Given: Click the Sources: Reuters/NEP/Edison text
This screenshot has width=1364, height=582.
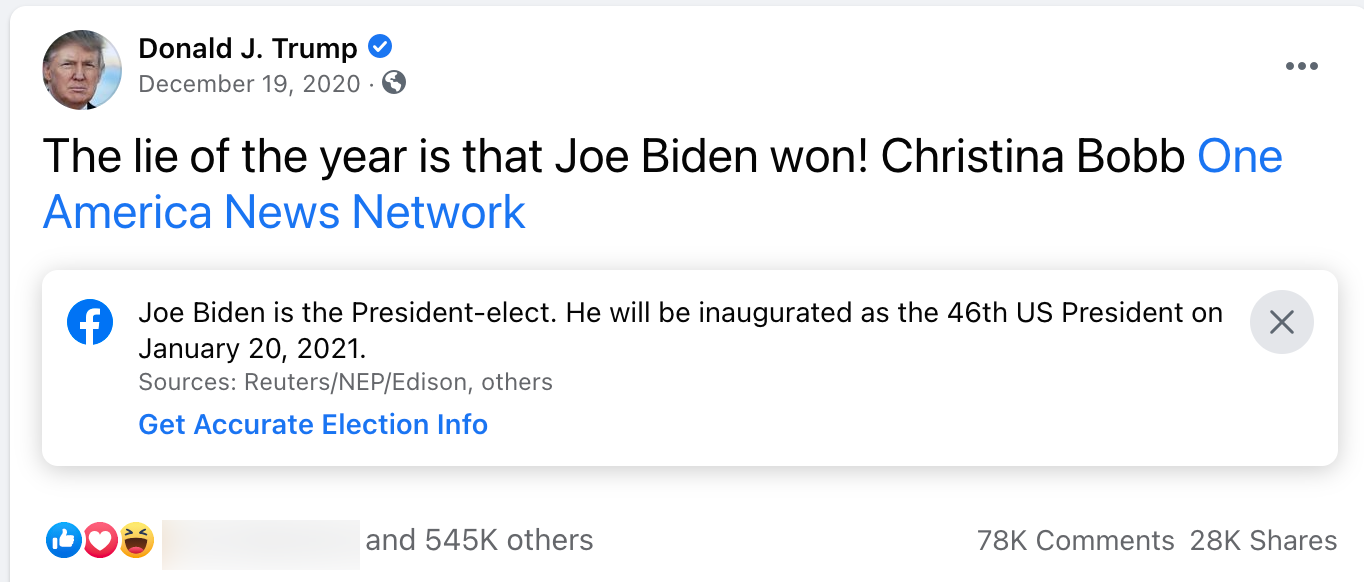Looking at the screenshot, I should point(345,381).
